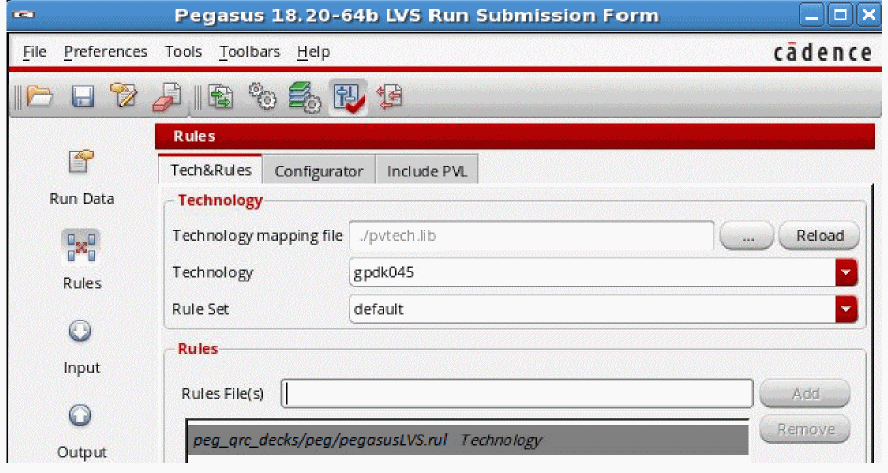Click the Reload button
This screenshot has width=888, height=473.
[x=819, y=236]
